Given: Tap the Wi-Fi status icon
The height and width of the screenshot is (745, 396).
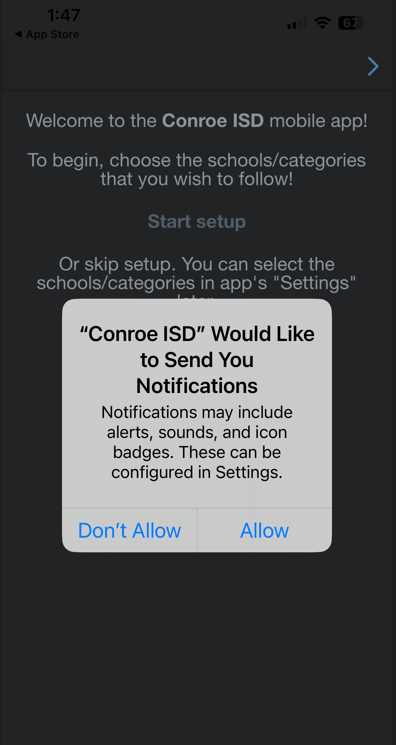Looking at the screenshot, I should pyautogui.click(x=322, y=23).
